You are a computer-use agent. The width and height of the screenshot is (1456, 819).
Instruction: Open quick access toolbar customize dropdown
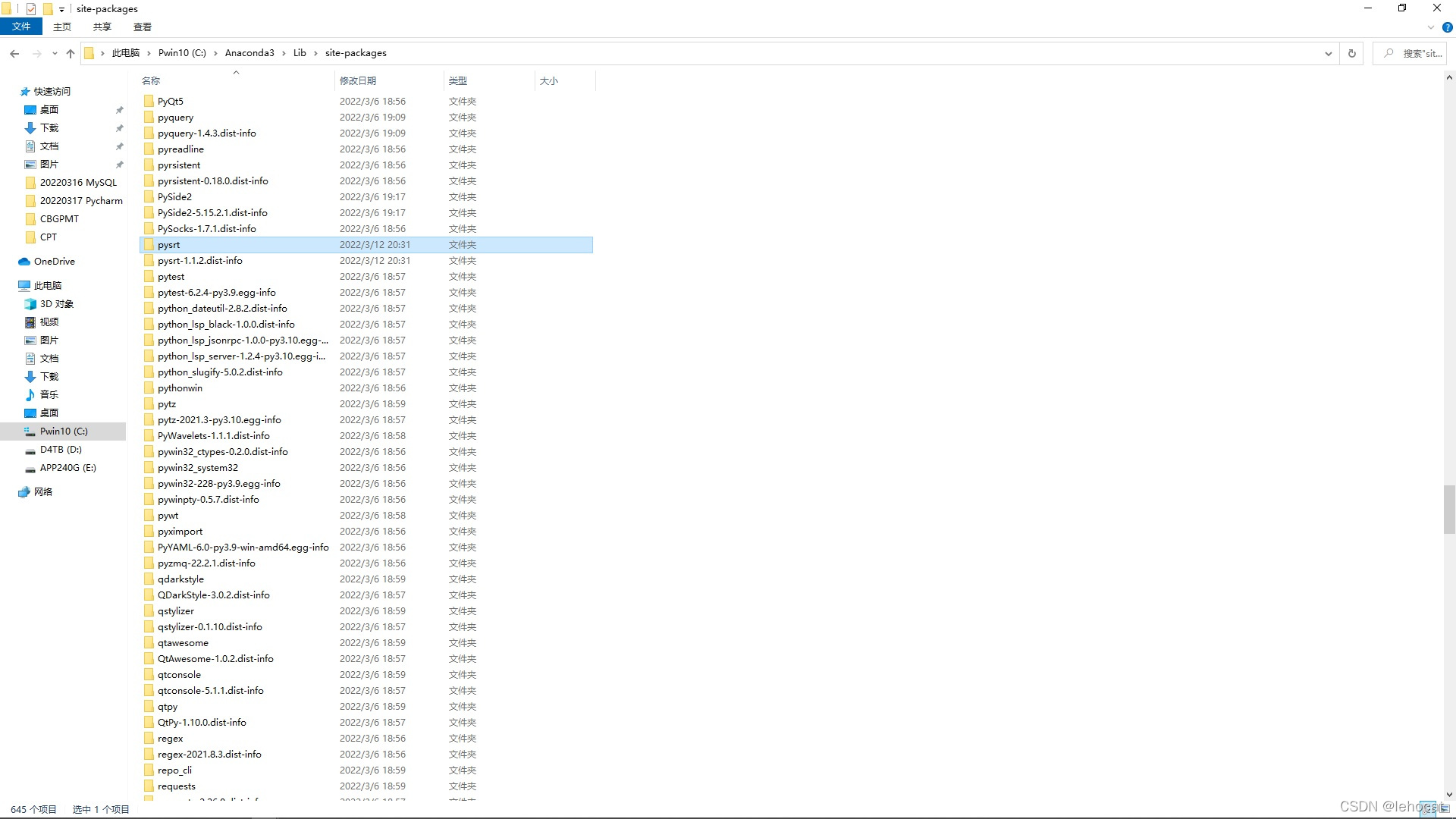(x=61, y=9)
